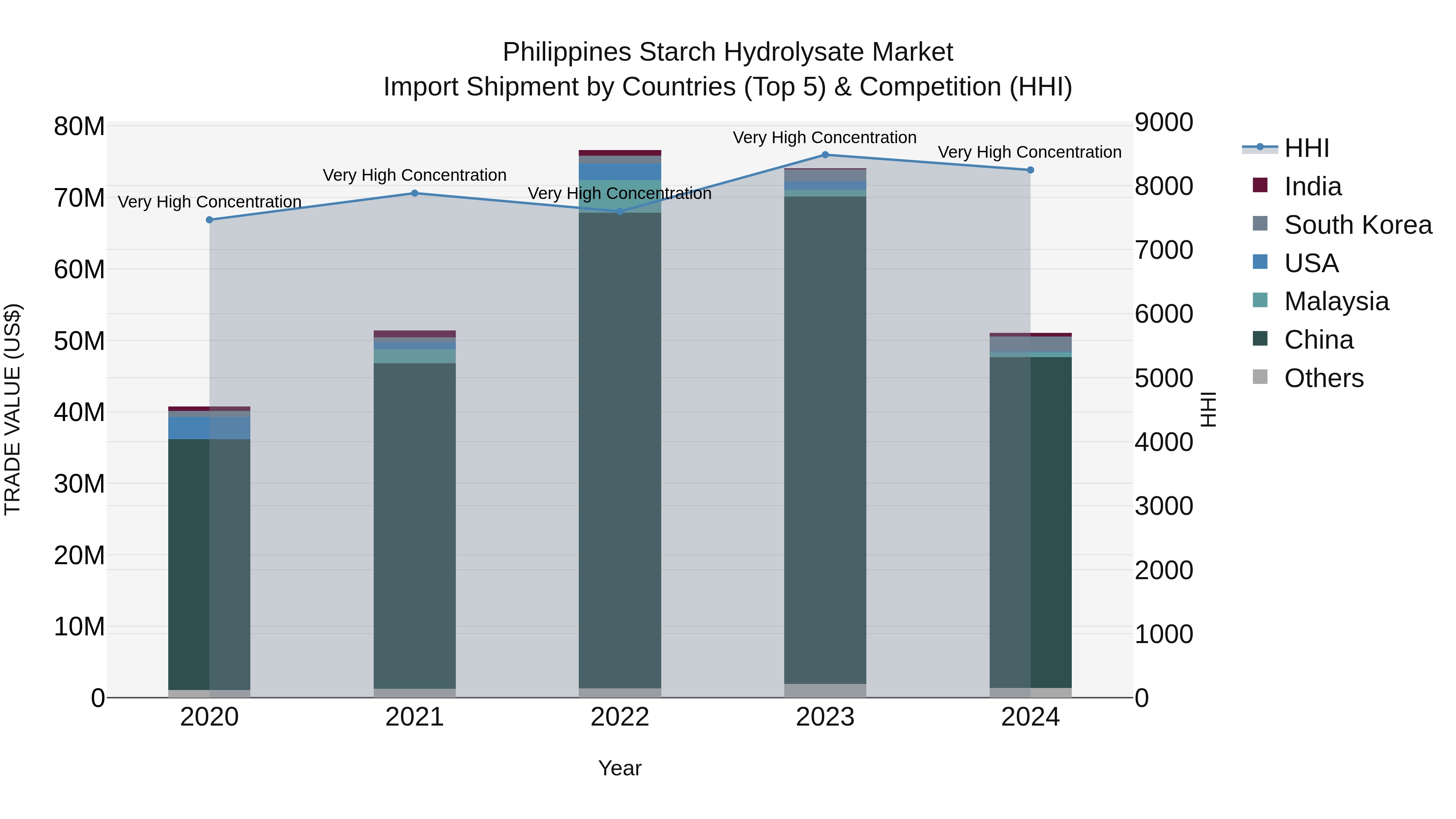Click the HHI data point for 2021
Viewport: 1456px width, 819px height.
point(414,193)
